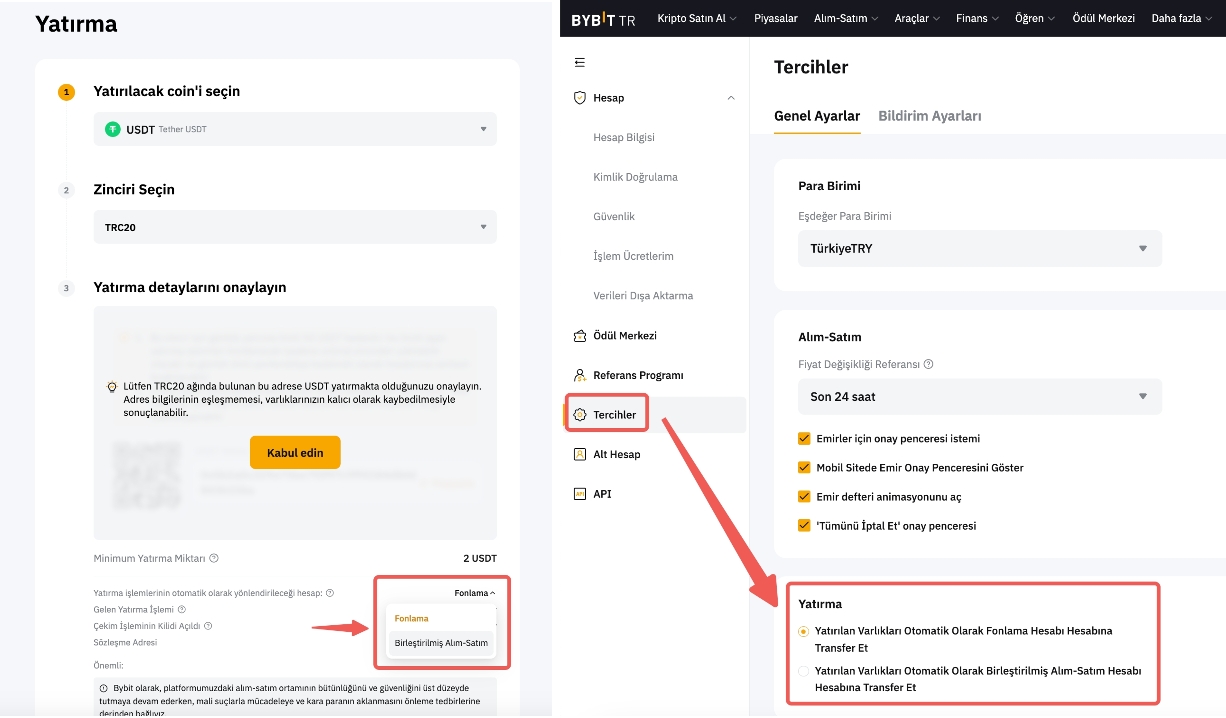
Task: Collapse the Hesap section chevron
Action: click(731, 98)
